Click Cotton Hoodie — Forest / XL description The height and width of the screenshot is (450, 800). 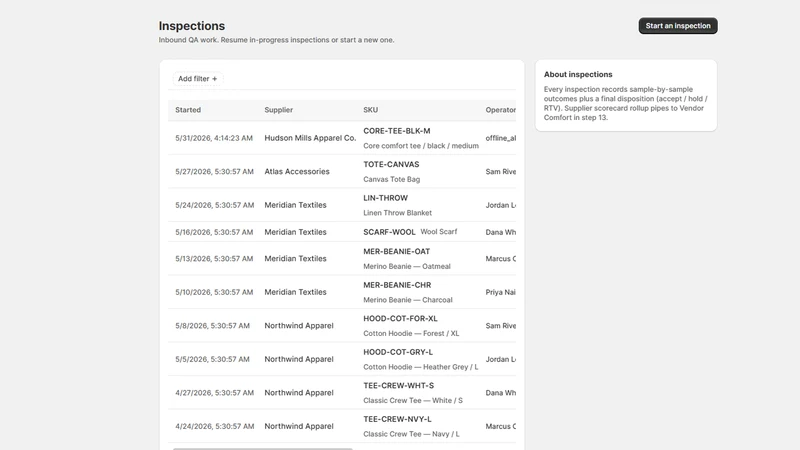[411, 334]
